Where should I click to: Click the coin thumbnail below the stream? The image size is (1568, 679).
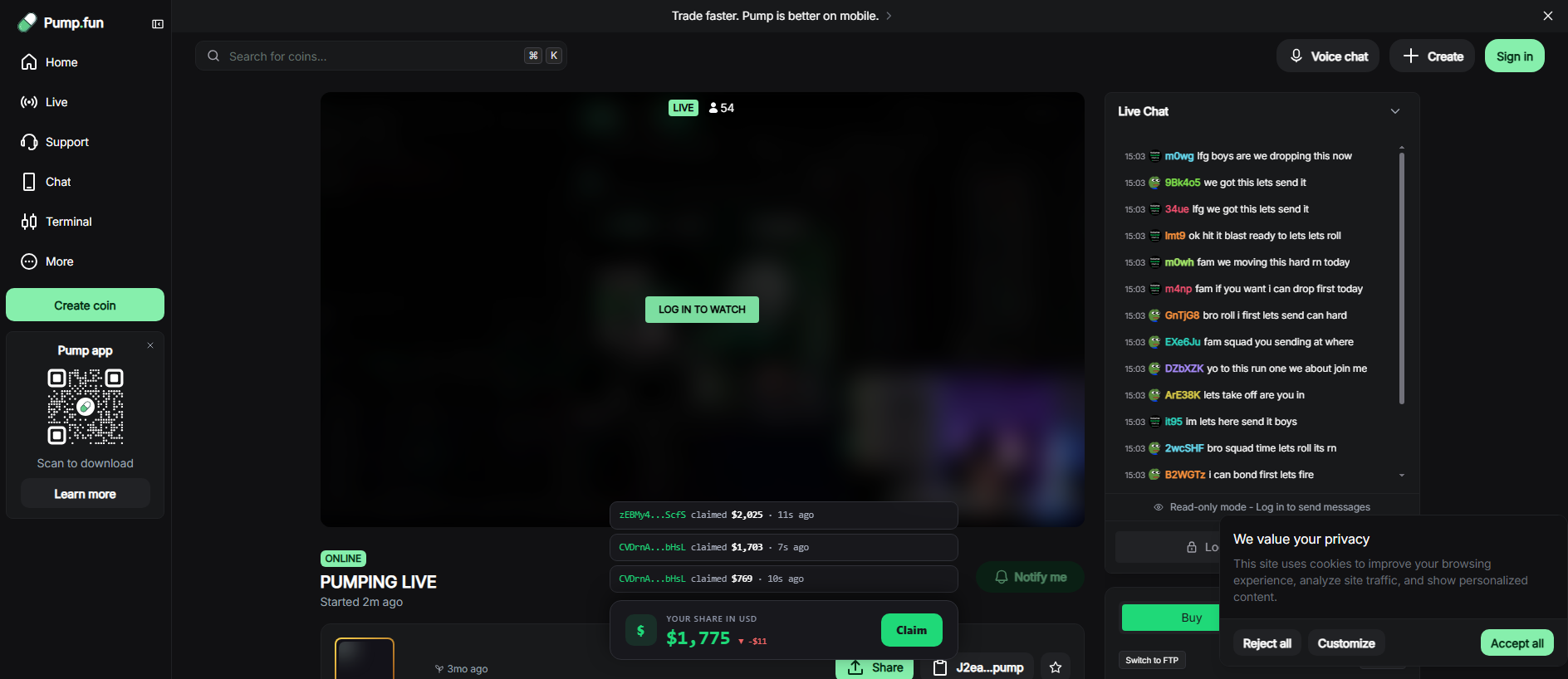click(x=365, y=659)
